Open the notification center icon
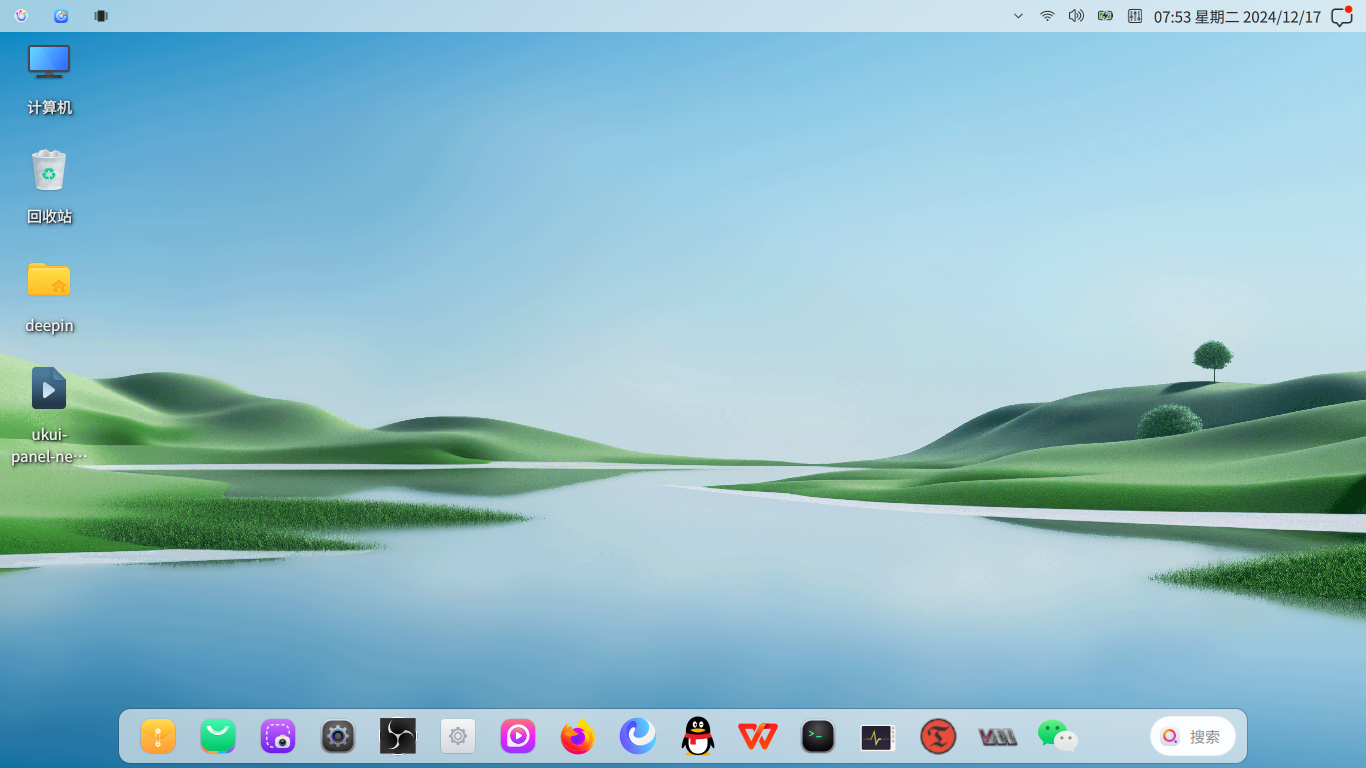The image size is (1366, 768). tap(1342, 16)
